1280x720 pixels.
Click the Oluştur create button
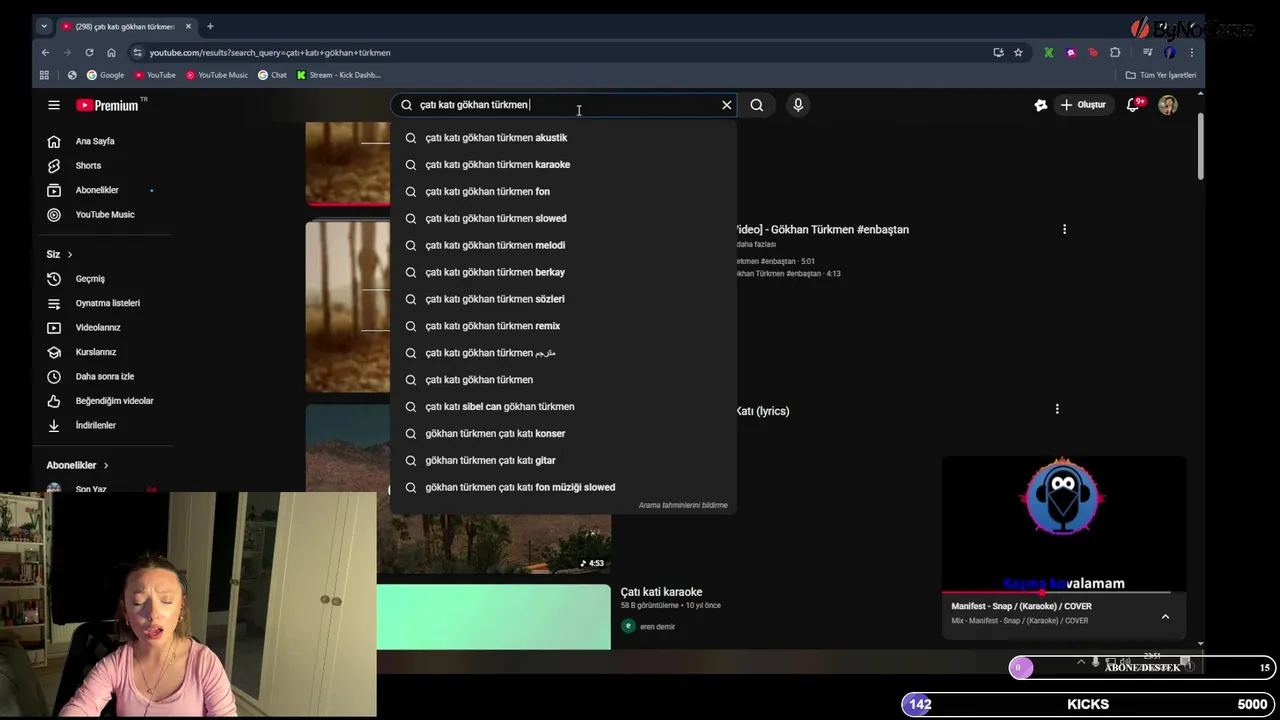pos(1083,105)
